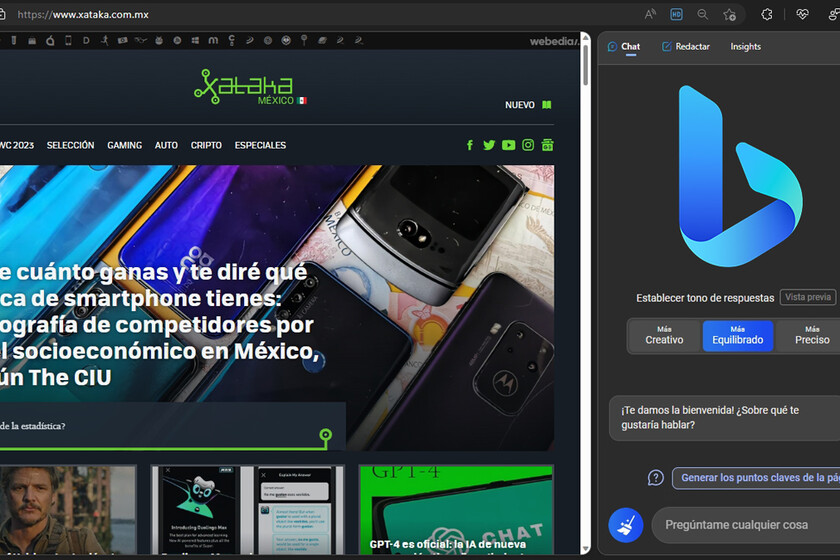
Task: Select the Más Creativo response tone
Action: [664, 335]
